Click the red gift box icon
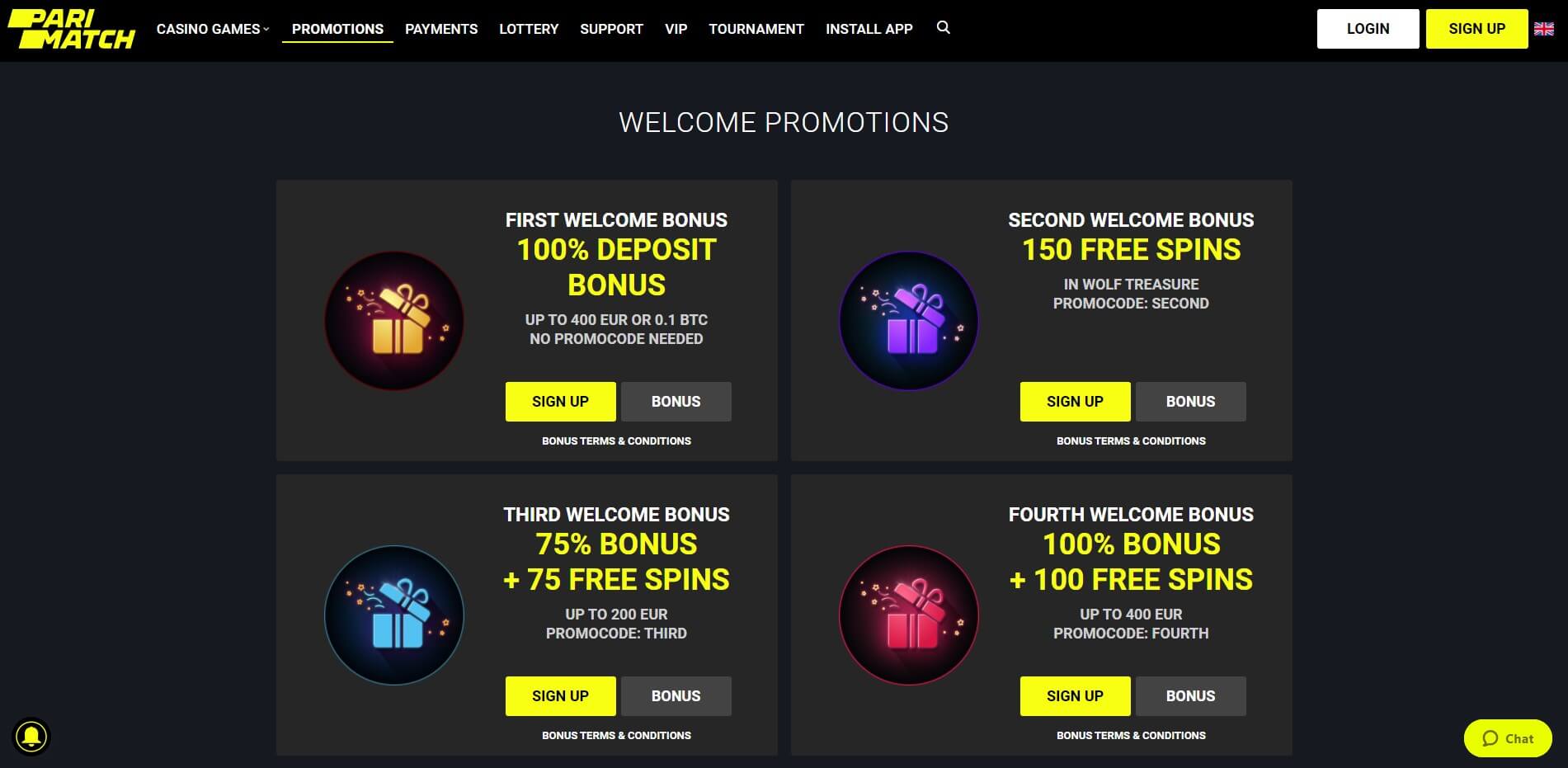Viewport: 1568px width, 768px height. (909, 615)
